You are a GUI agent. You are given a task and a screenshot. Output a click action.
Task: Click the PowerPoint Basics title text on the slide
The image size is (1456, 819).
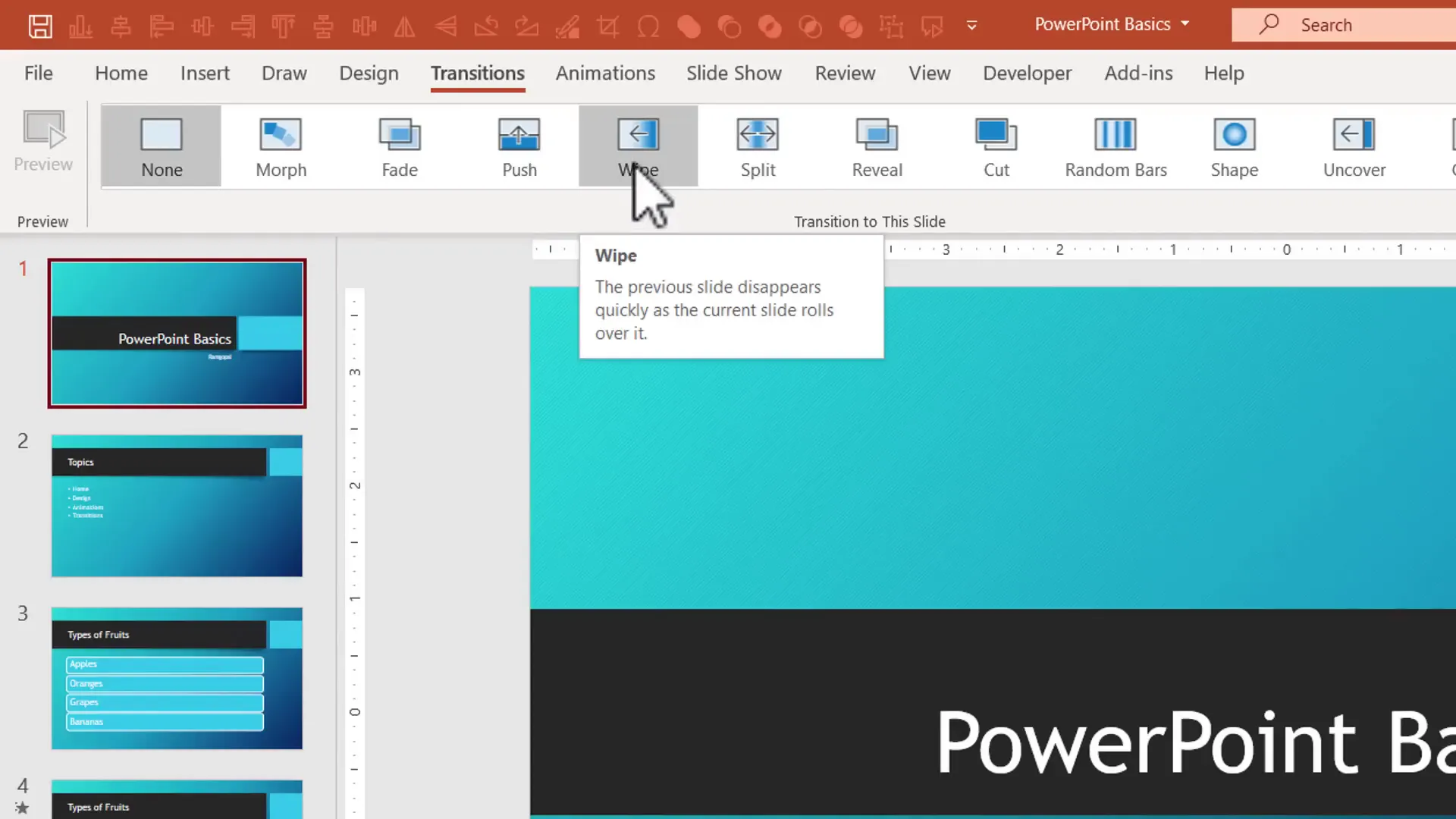(x=1196, y=742)
